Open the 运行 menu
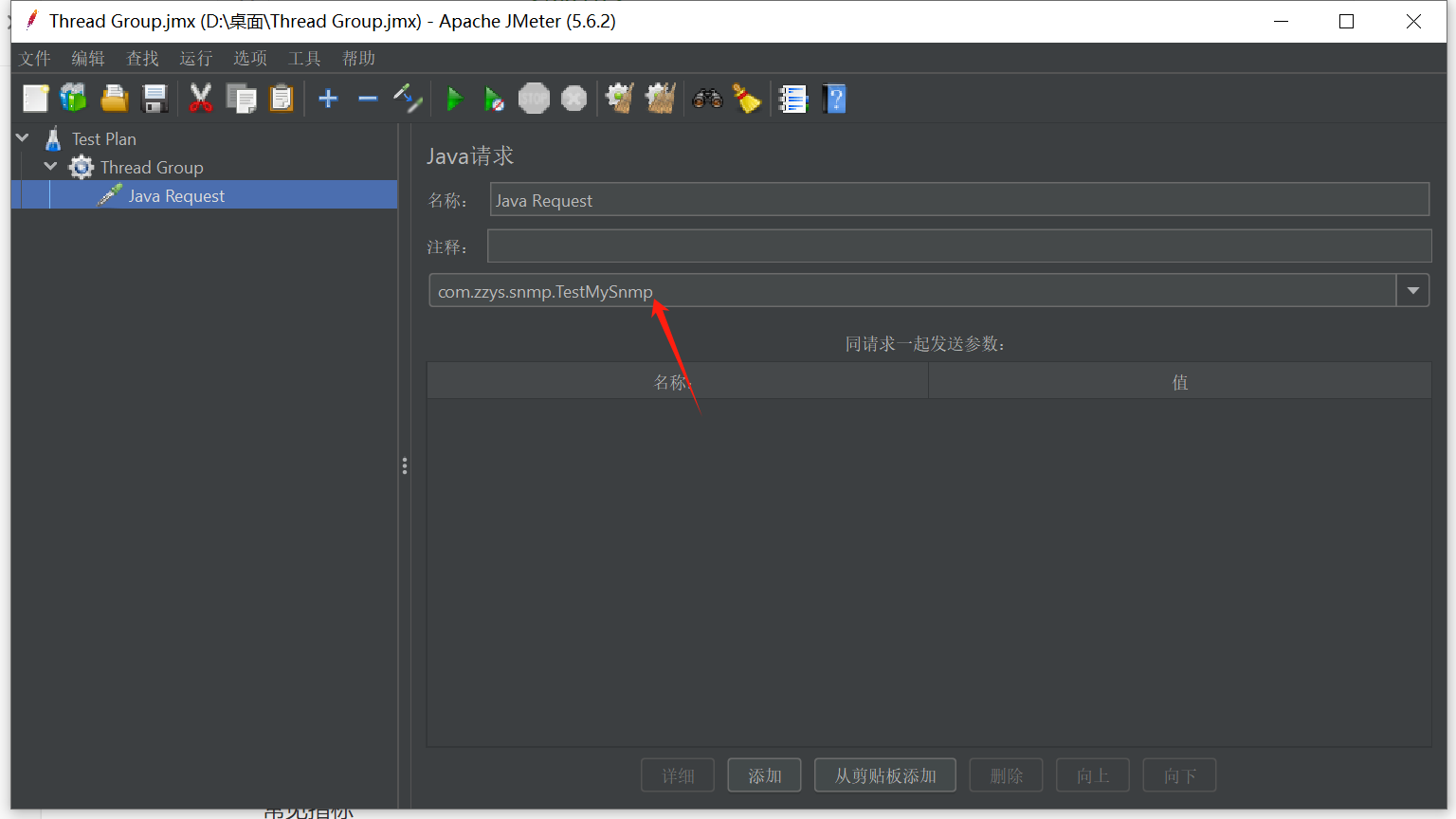 coord(196,59)
